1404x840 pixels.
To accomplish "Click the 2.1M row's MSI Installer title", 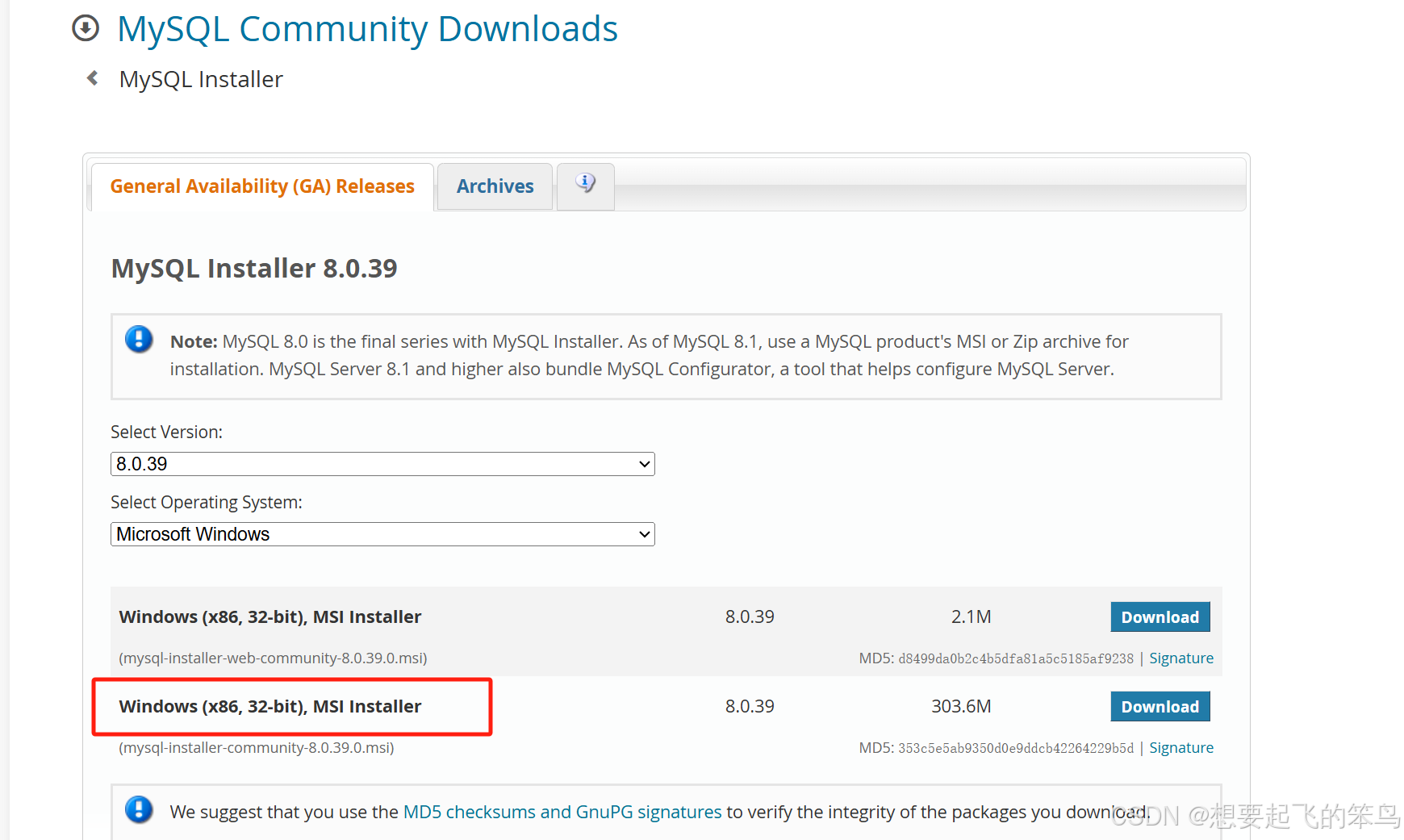I will tap(270, 617).
